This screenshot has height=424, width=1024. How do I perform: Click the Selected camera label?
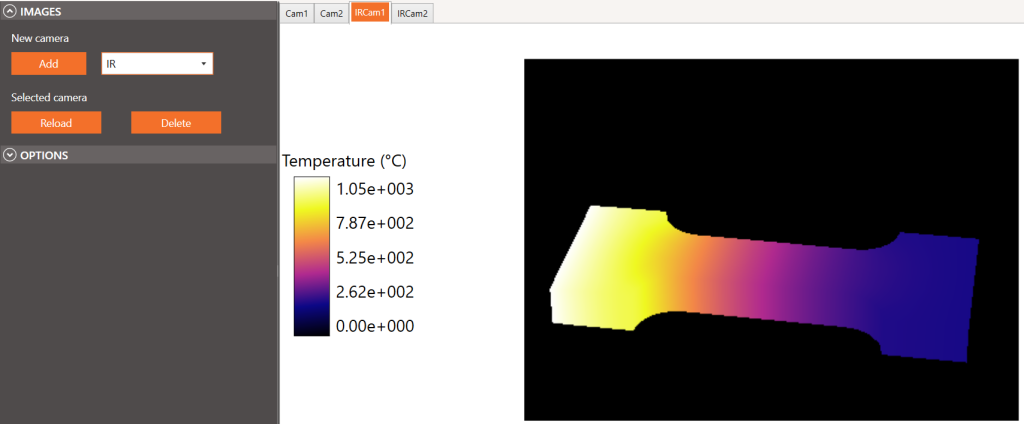(49, 97)
